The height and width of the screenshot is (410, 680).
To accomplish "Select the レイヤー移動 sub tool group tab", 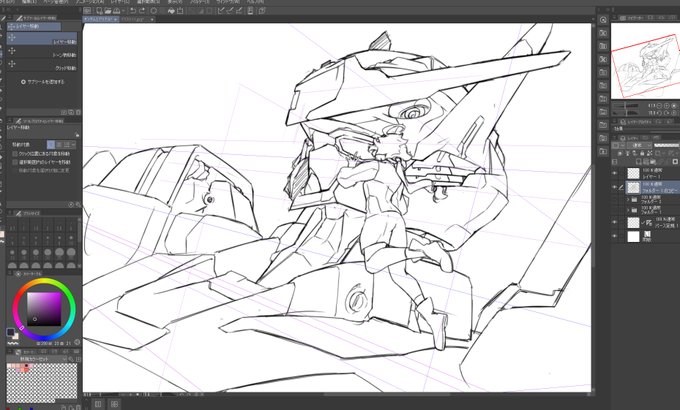I will tap(34, 26).
